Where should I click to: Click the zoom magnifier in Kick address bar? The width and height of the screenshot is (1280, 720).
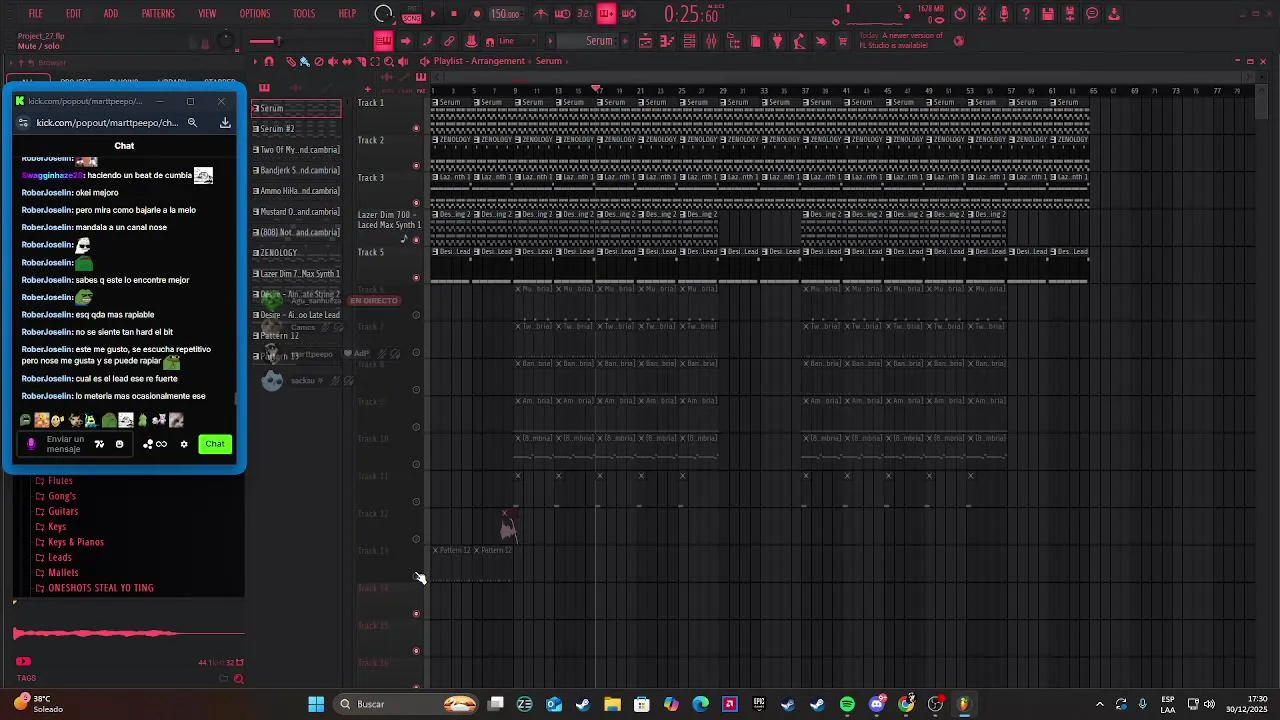point(192,123)
